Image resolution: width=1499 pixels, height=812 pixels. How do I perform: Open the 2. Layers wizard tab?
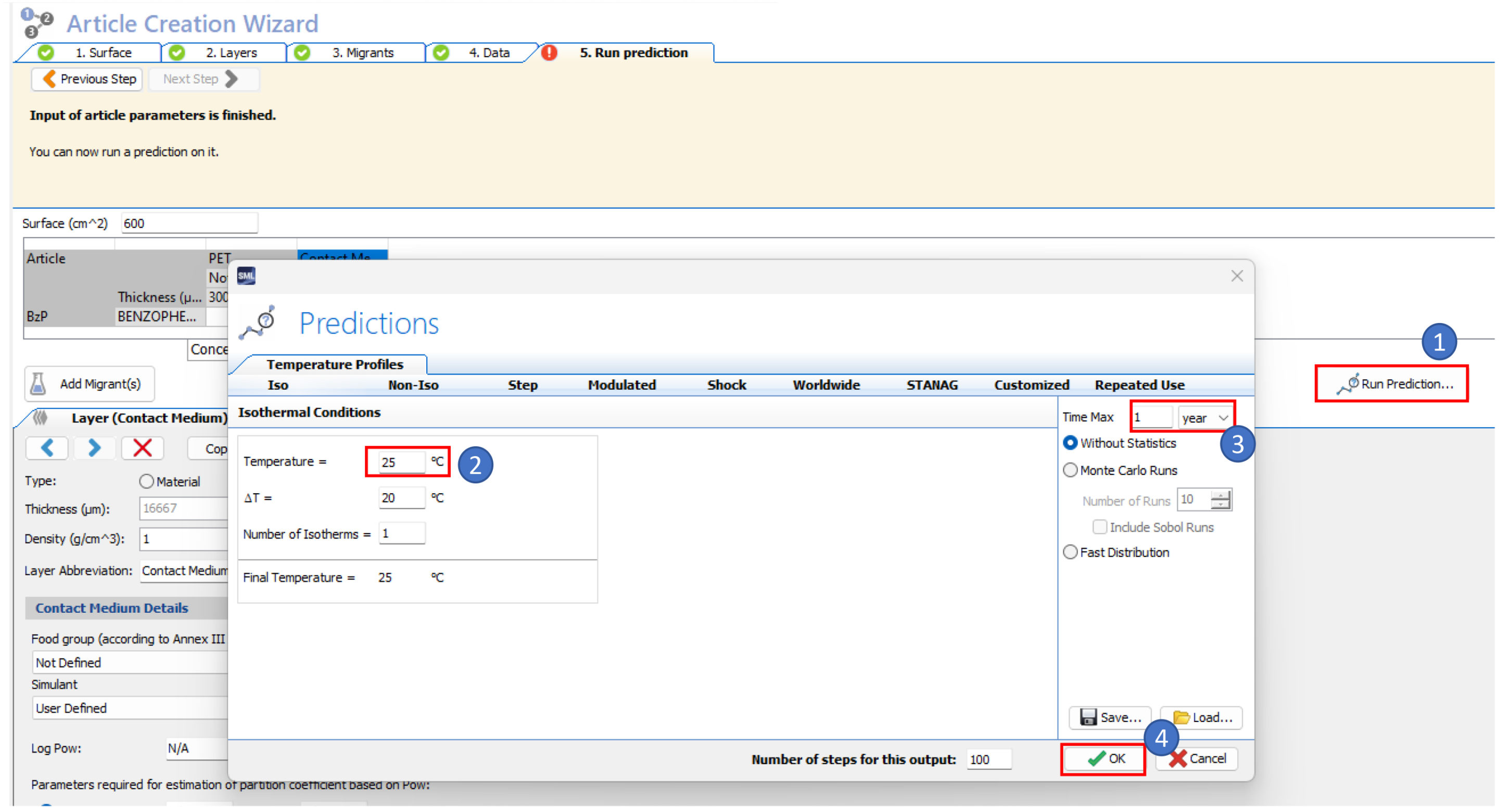(231, 53)
